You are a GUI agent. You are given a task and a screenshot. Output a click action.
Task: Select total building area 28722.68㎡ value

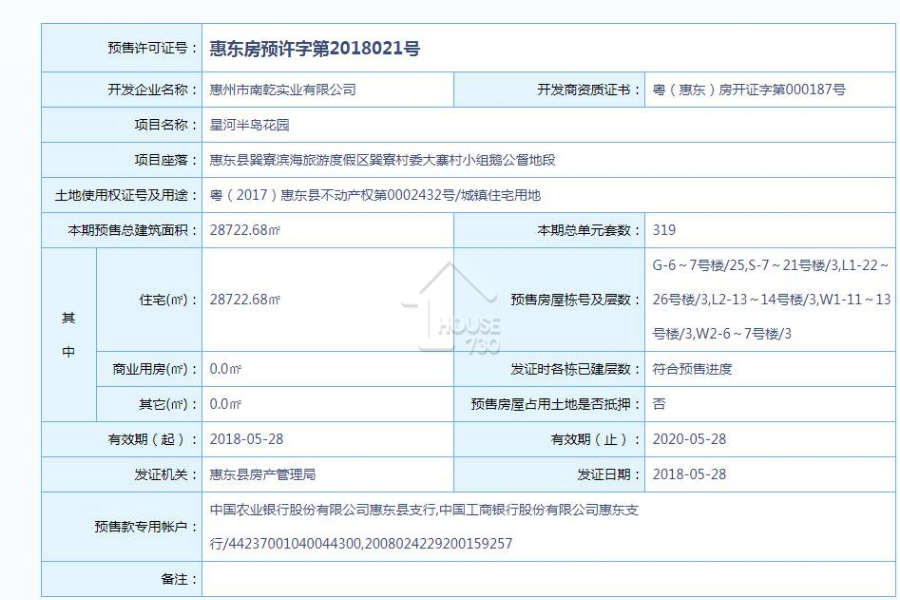pyautogui.click(x=245, y=230)
